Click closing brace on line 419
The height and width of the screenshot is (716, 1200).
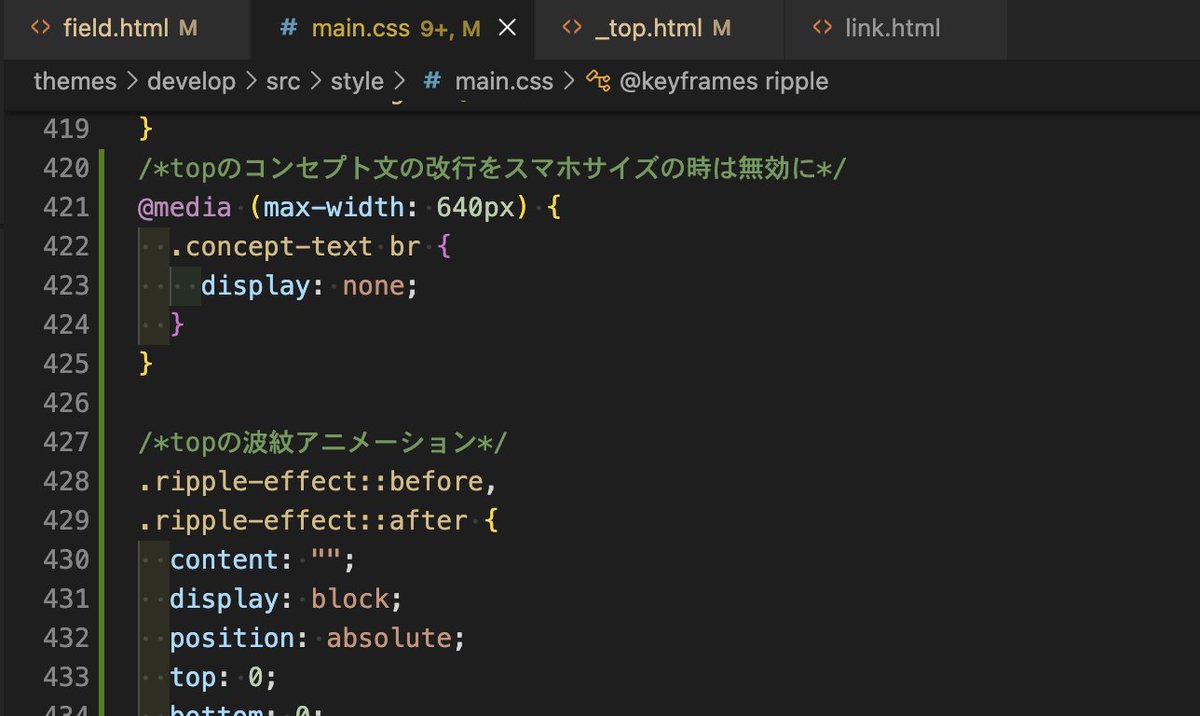146,129
